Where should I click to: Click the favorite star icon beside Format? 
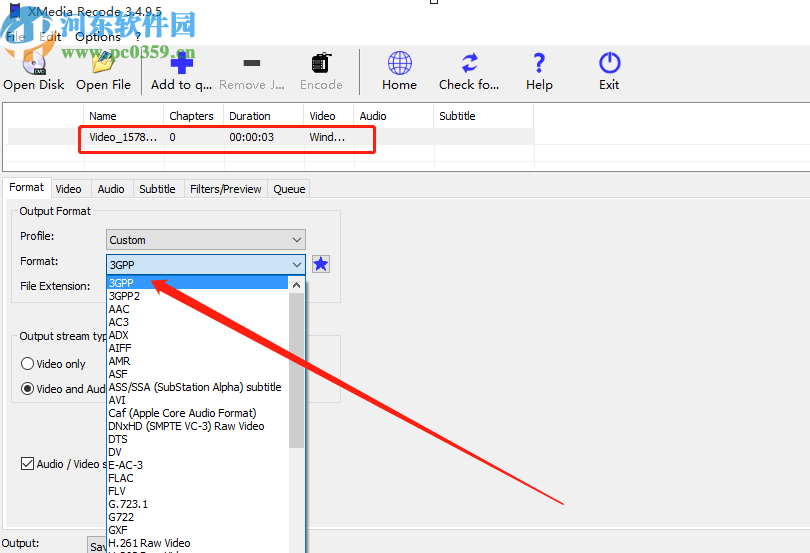(x=321, y=264)
